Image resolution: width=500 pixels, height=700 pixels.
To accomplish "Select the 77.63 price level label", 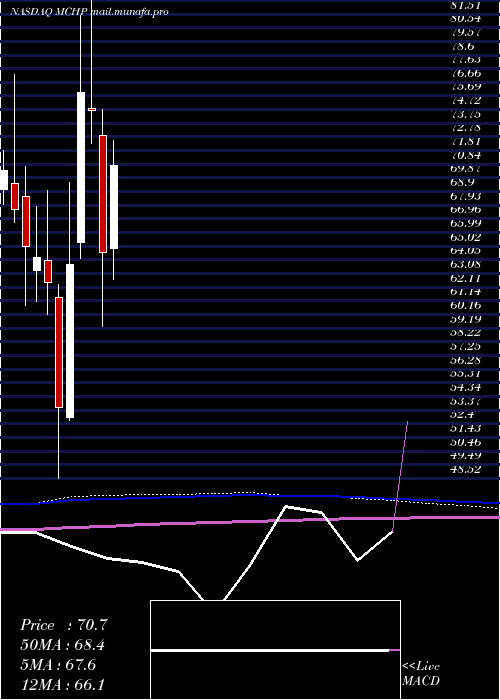I will tap(465, 59).
